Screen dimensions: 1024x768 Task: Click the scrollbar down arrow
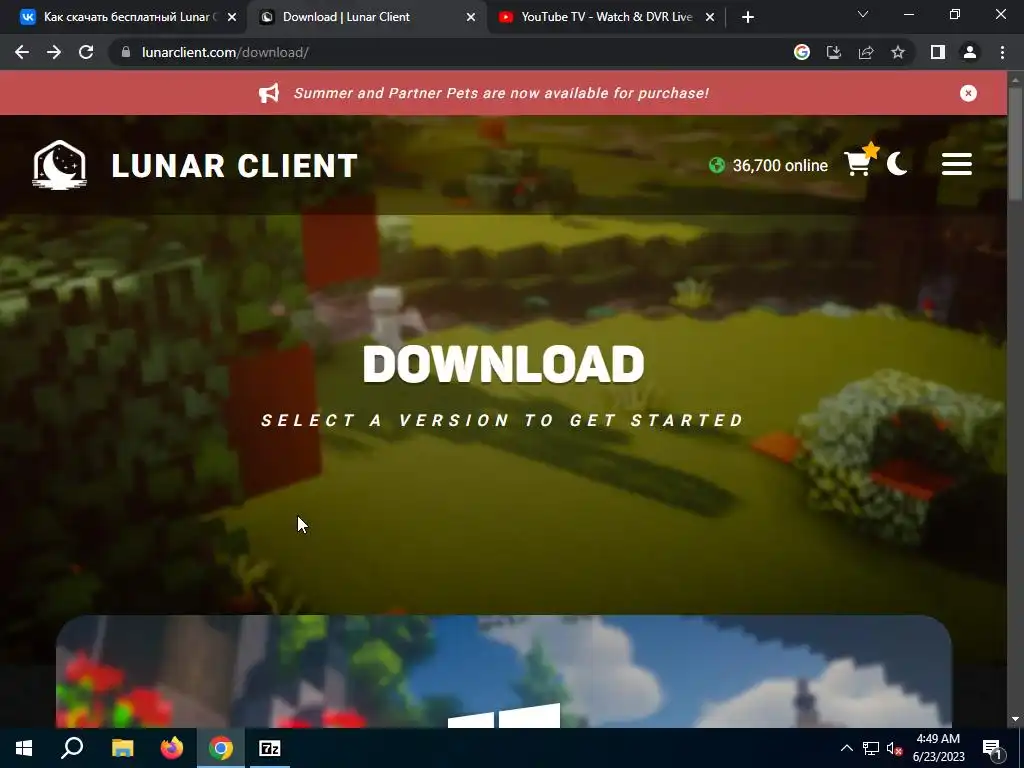1015,719
